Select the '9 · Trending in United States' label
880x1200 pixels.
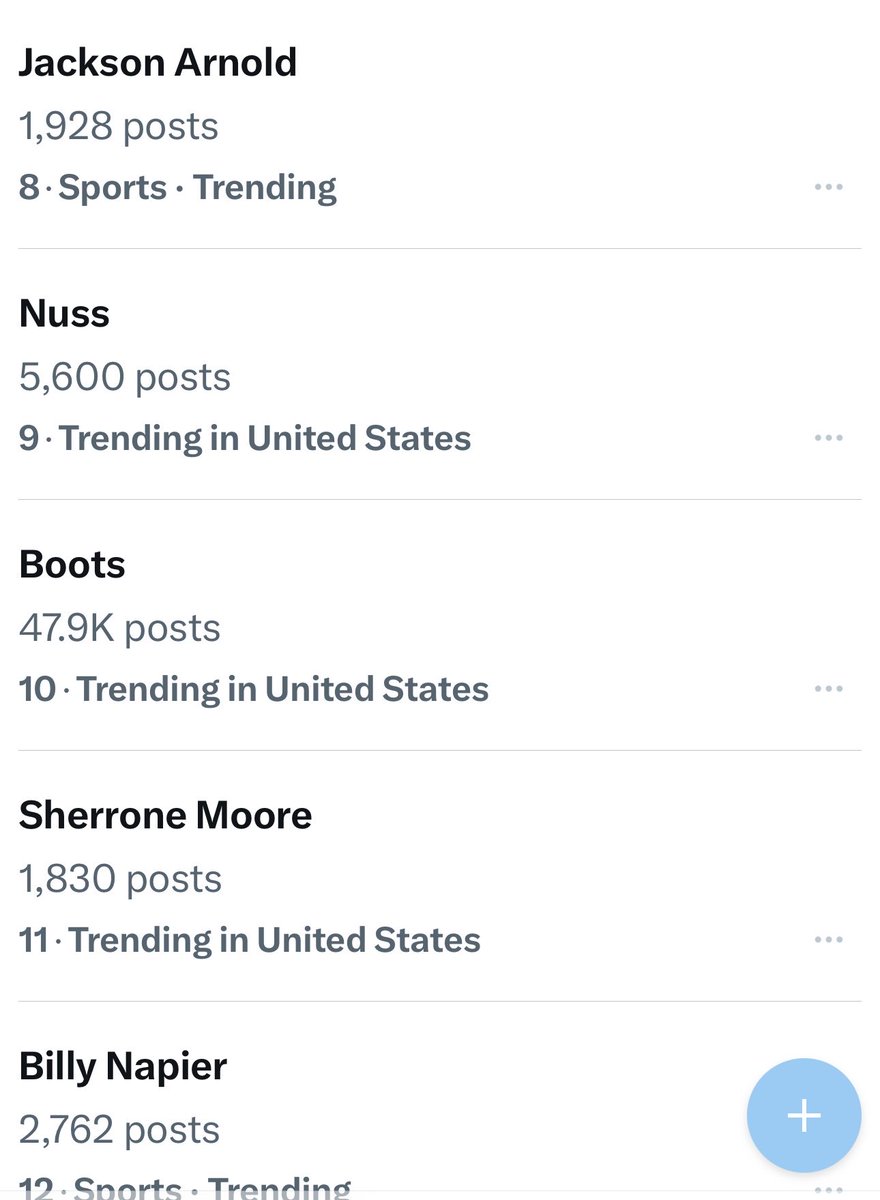pyautogui.click(x=245, y=438)
